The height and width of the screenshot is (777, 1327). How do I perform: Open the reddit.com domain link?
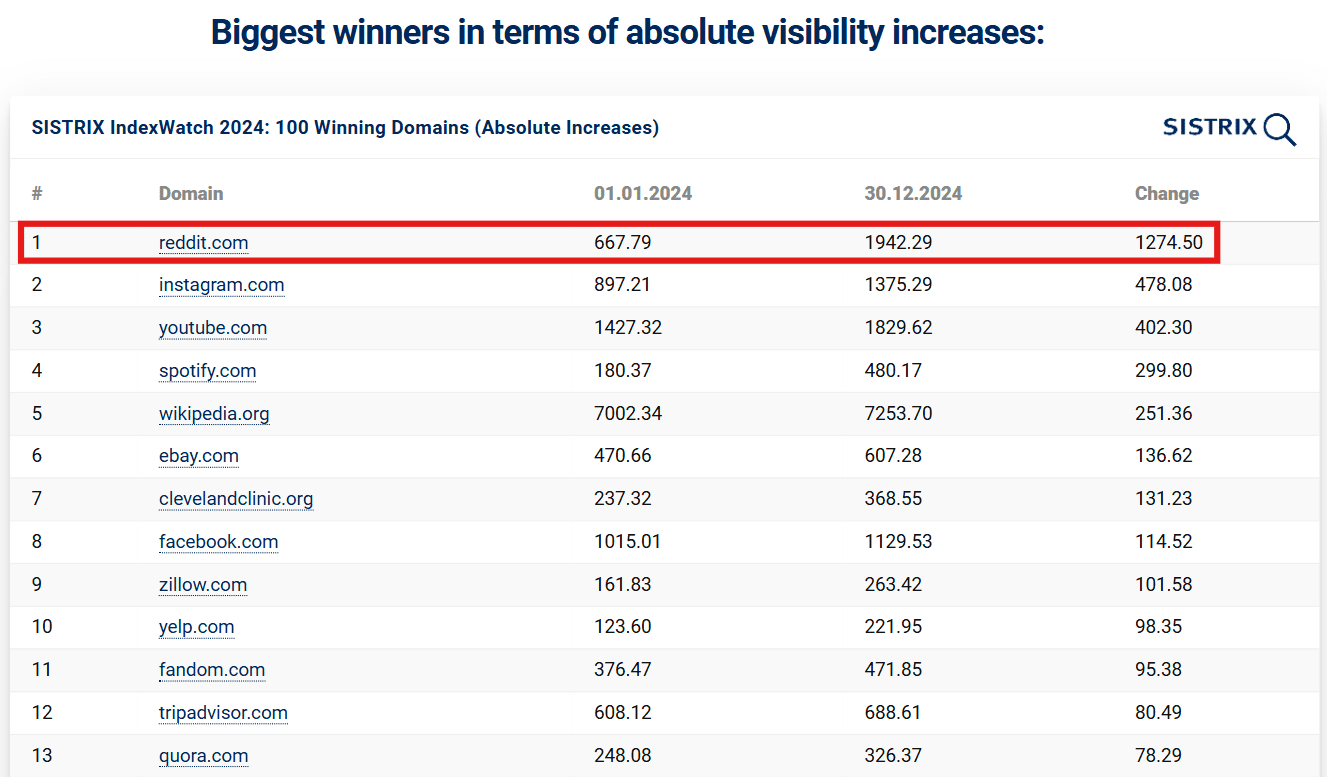click(203, 243)
